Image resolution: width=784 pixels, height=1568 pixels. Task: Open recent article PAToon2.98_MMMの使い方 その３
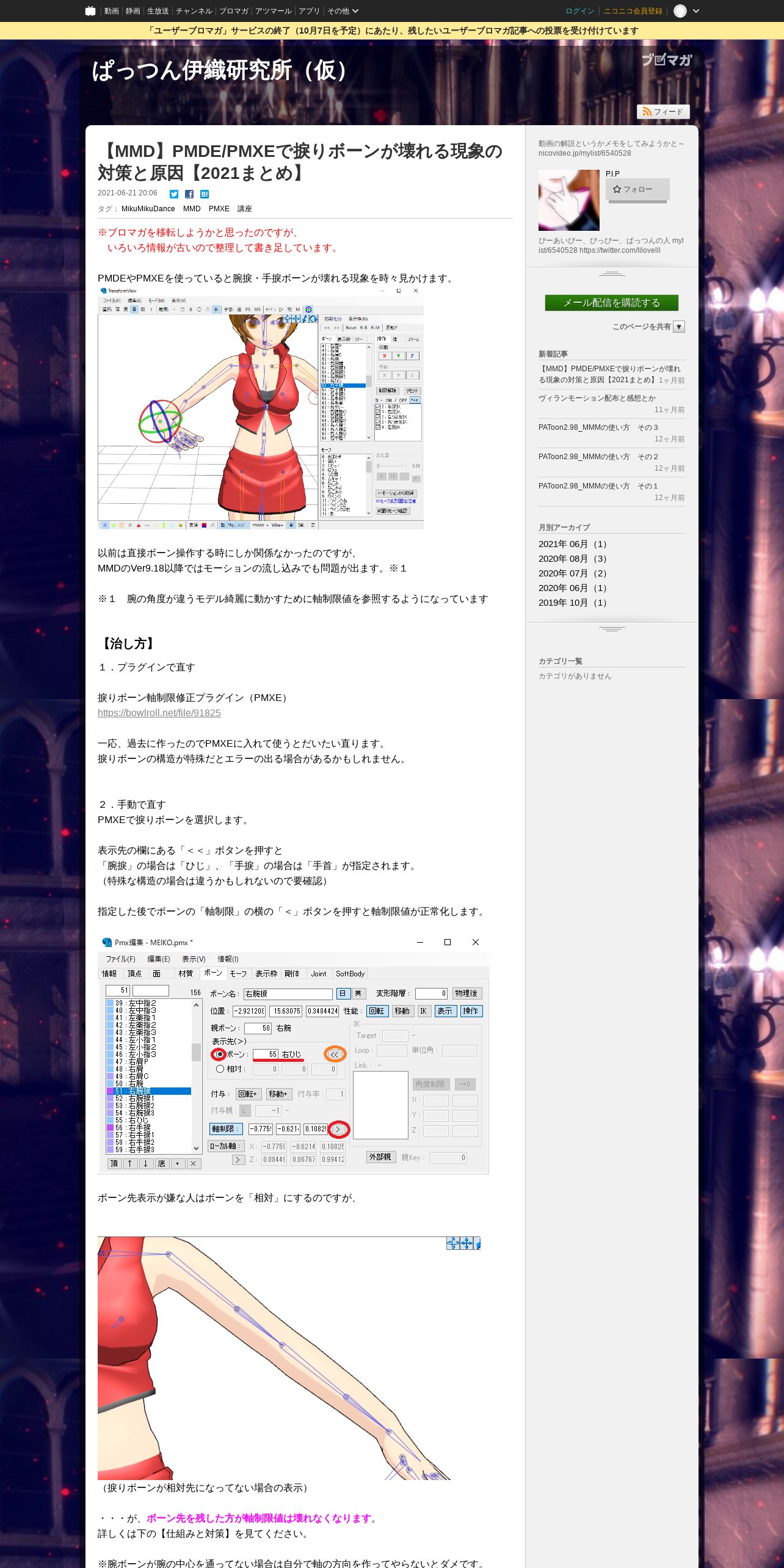coord(599,427)
